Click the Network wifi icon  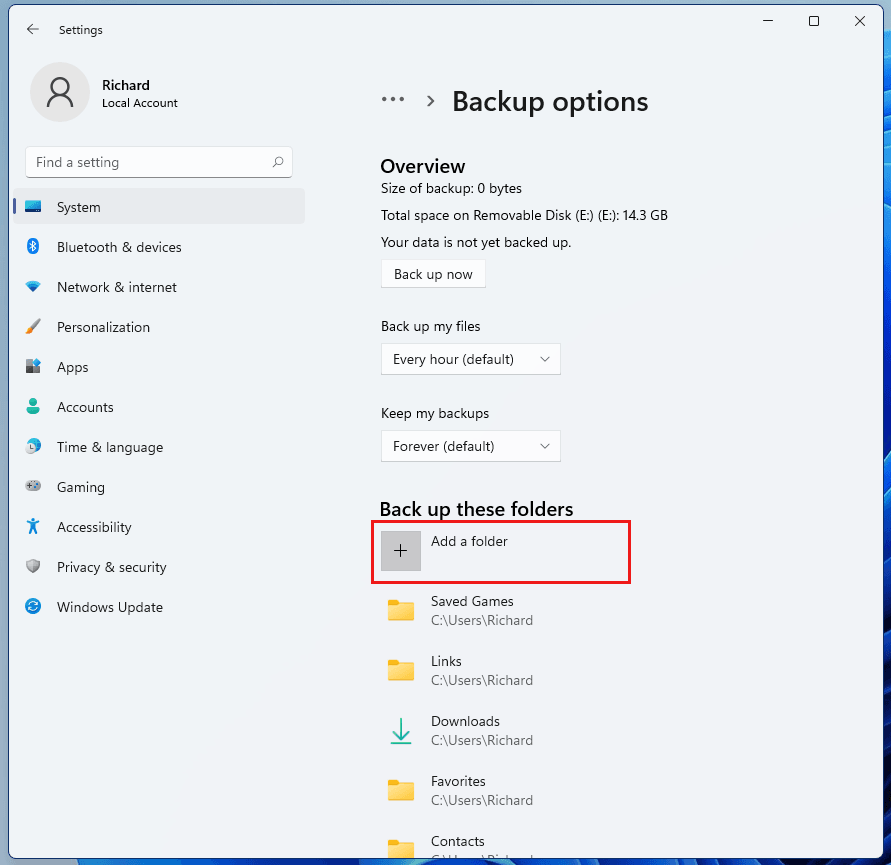click(x=33, y=286)
